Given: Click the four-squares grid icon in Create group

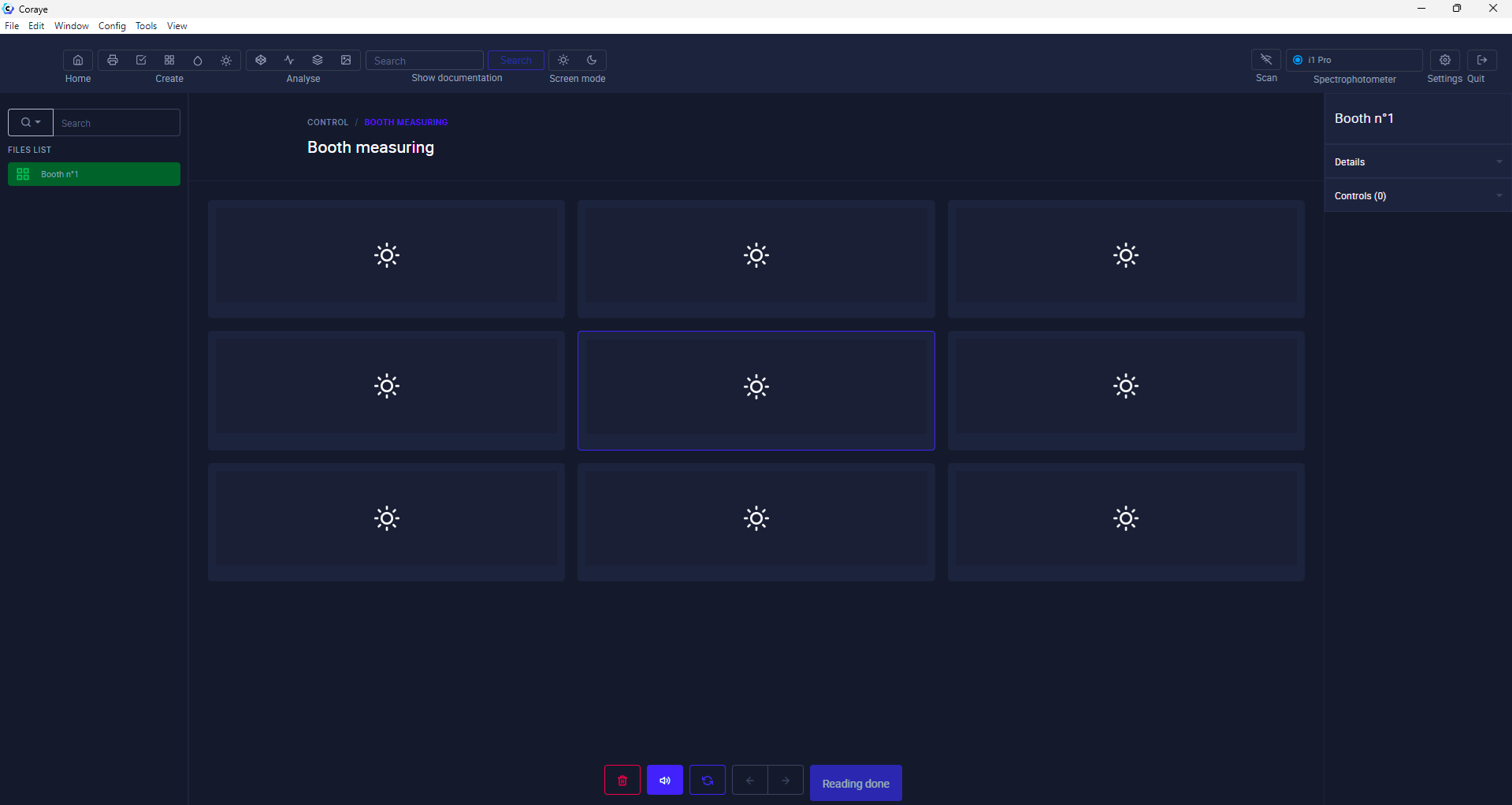Looking at the screenshot, I should (x=169, y=61).
